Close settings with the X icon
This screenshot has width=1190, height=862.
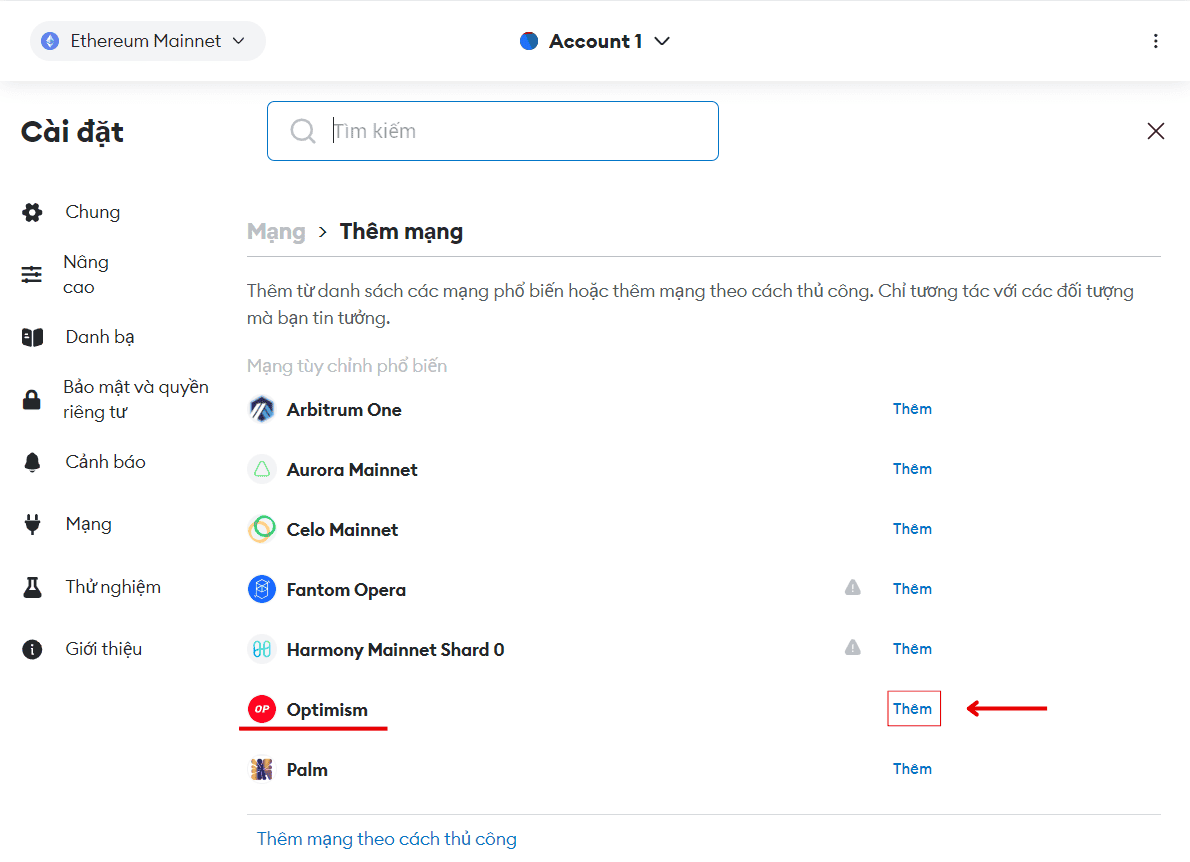[1155, 131]
